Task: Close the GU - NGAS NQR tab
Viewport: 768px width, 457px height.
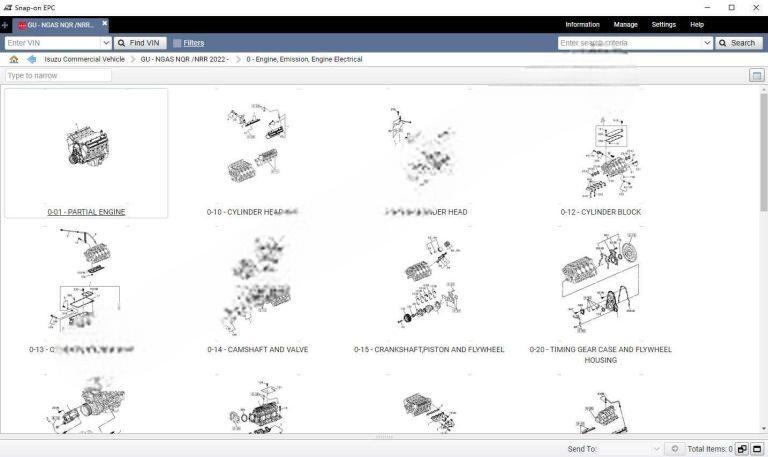Action: coord(104,23)
